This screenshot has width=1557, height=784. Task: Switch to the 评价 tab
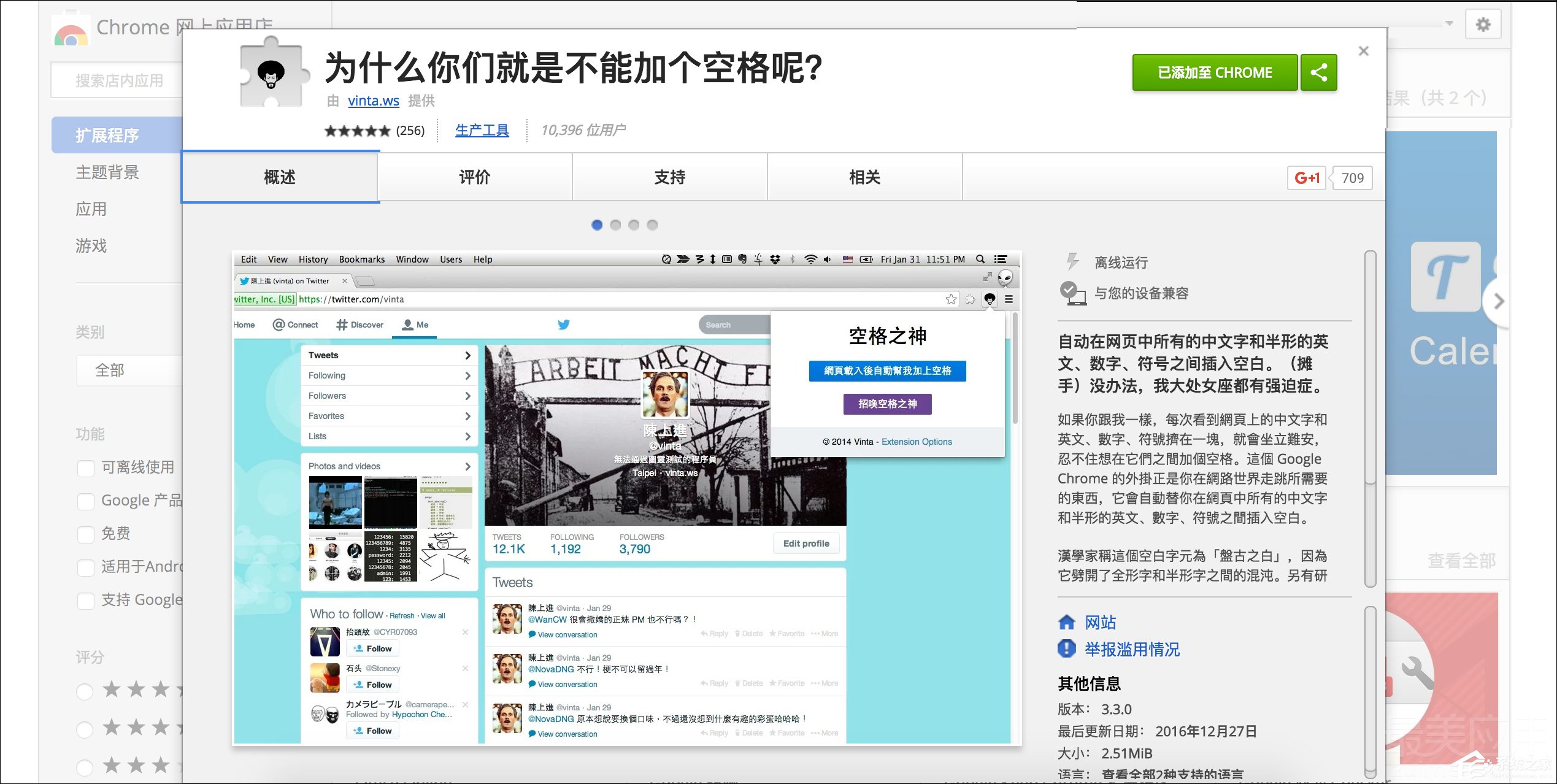(474, 177)
